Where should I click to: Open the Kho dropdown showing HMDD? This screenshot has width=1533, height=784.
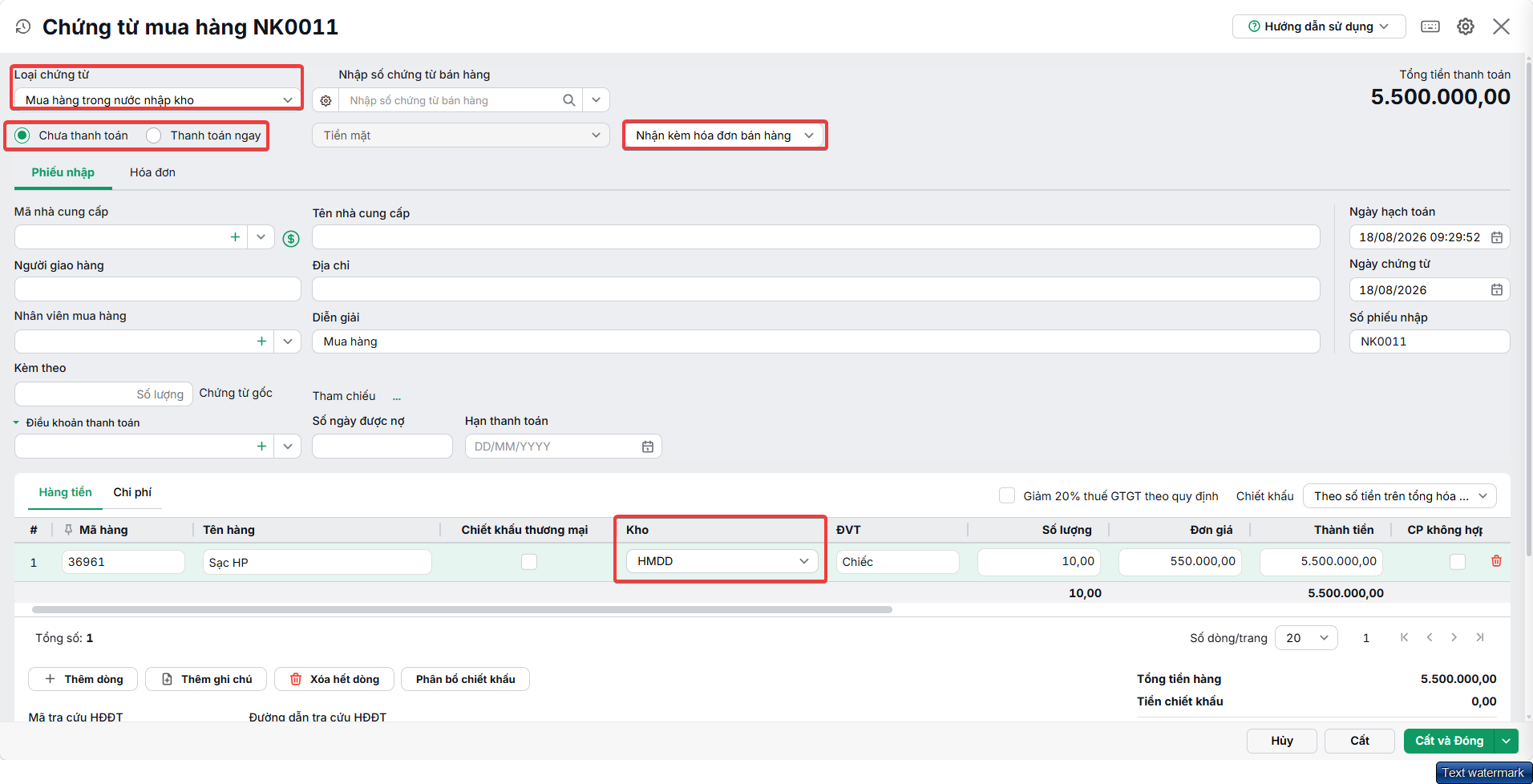tap(722, 561)
